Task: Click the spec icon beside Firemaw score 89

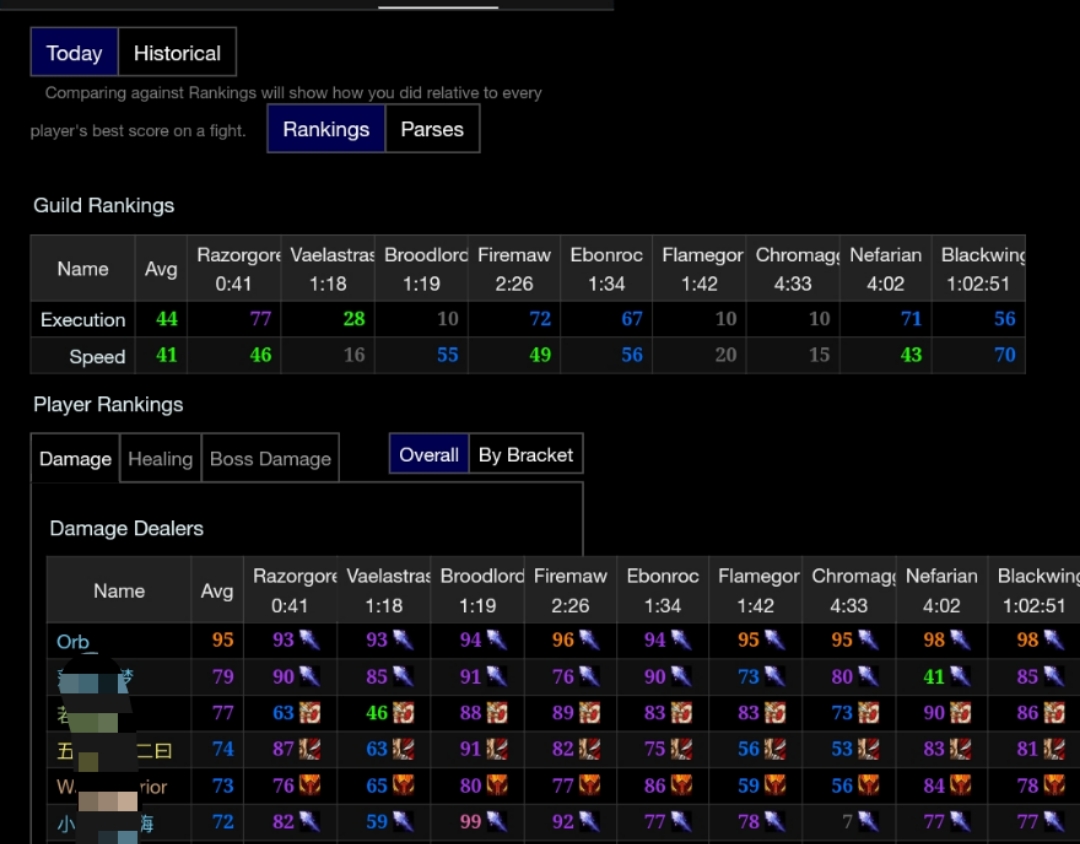Action: click(589, 714)
